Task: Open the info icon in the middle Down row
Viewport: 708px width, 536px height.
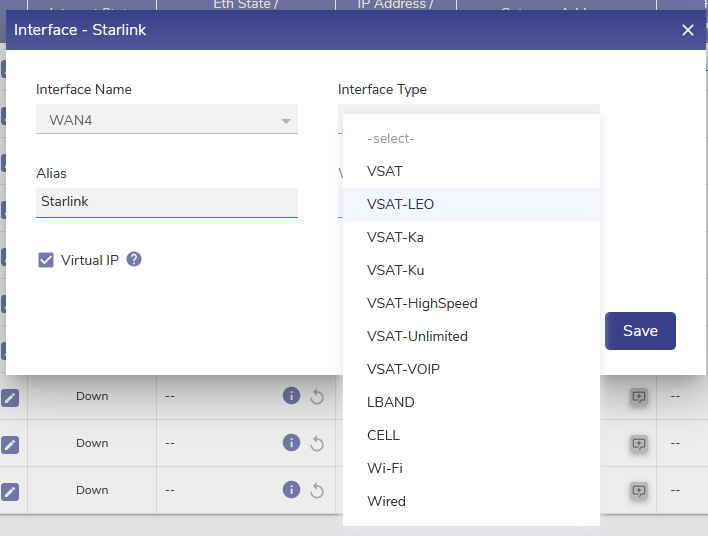Action: (x=291, y=442)
